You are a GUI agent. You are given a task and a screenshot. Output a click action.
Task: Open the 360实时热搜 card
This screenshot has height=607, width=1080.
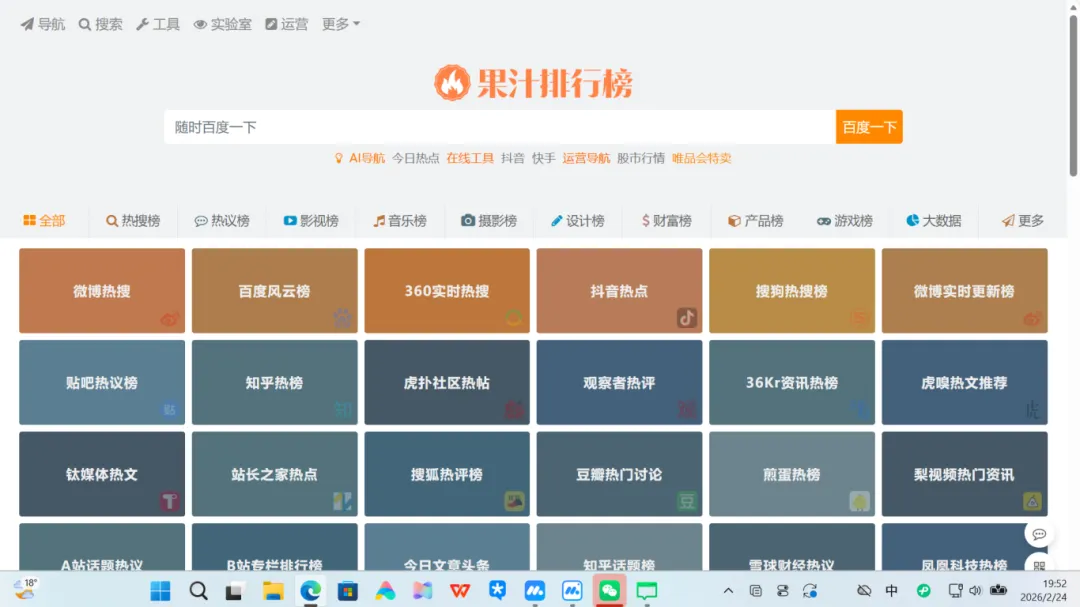(447, 291)
